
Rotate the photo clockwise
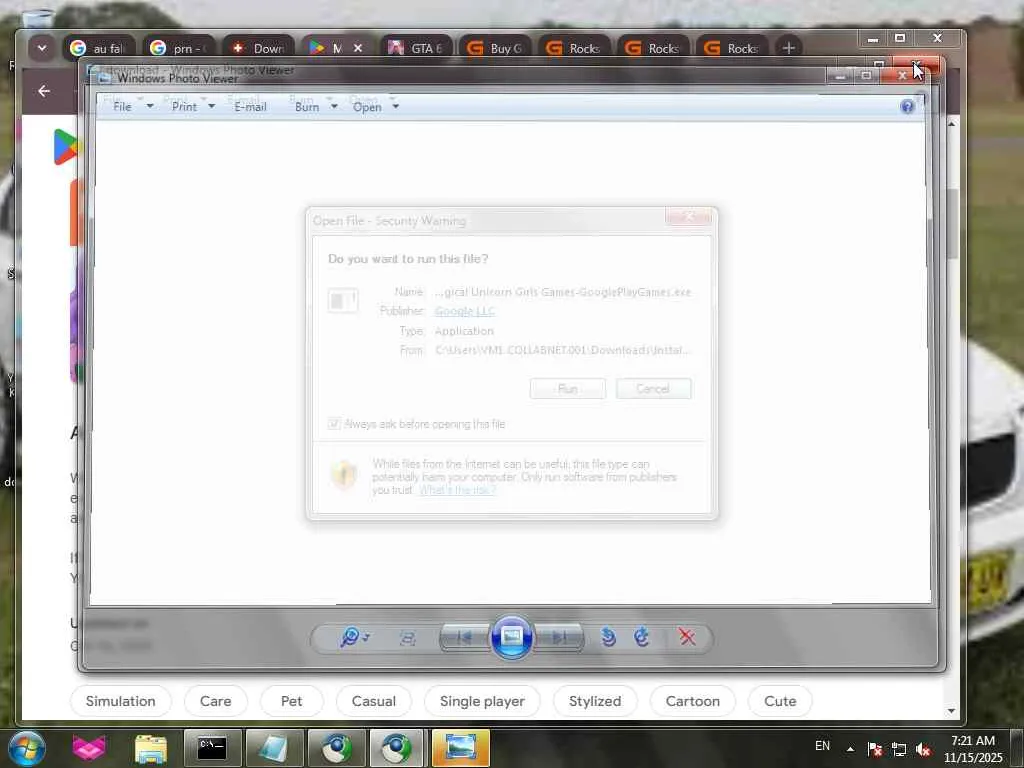(642, 637)
